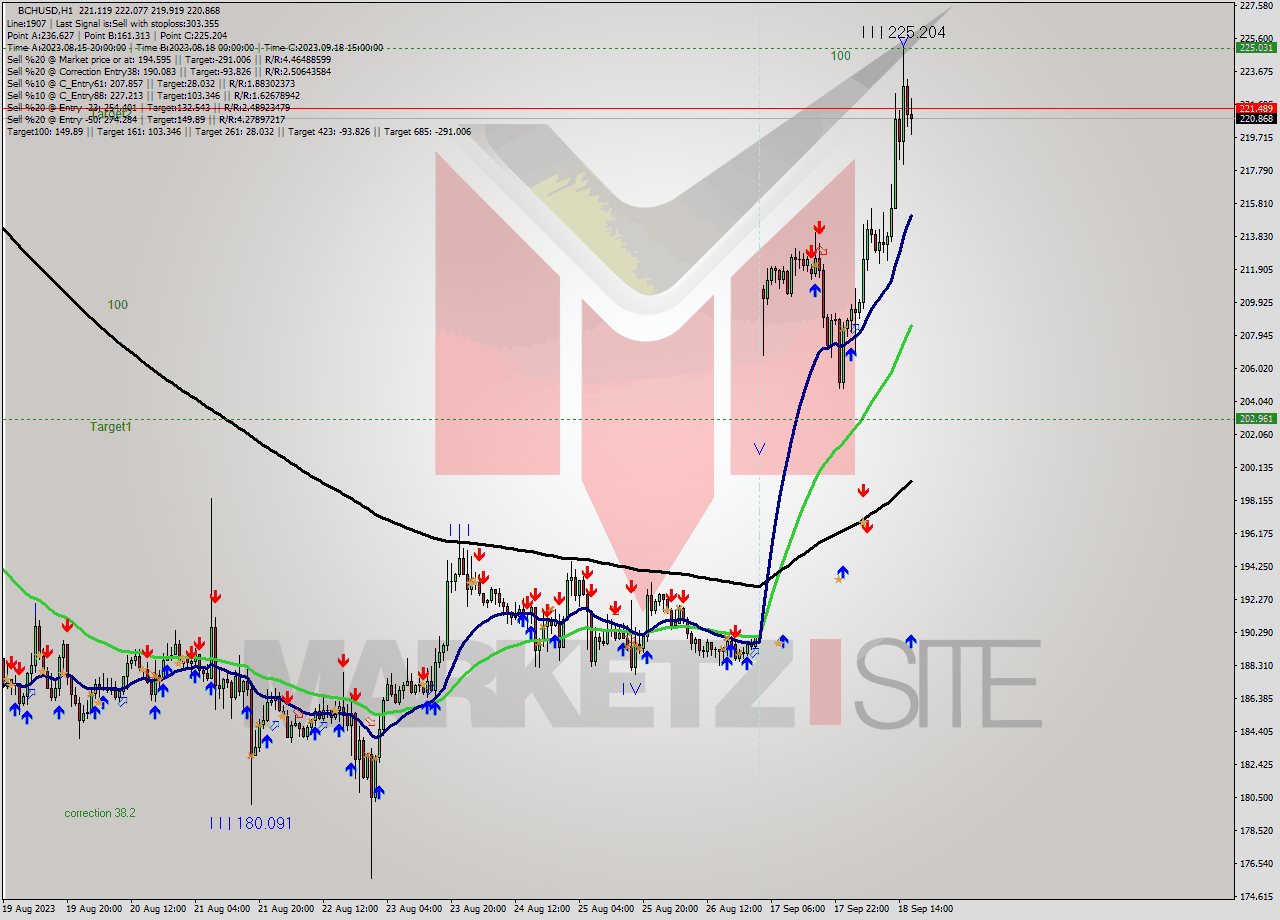Click the red 221.489 price tag
This screenshot has height=920, width=1280.
(1256, 108)
